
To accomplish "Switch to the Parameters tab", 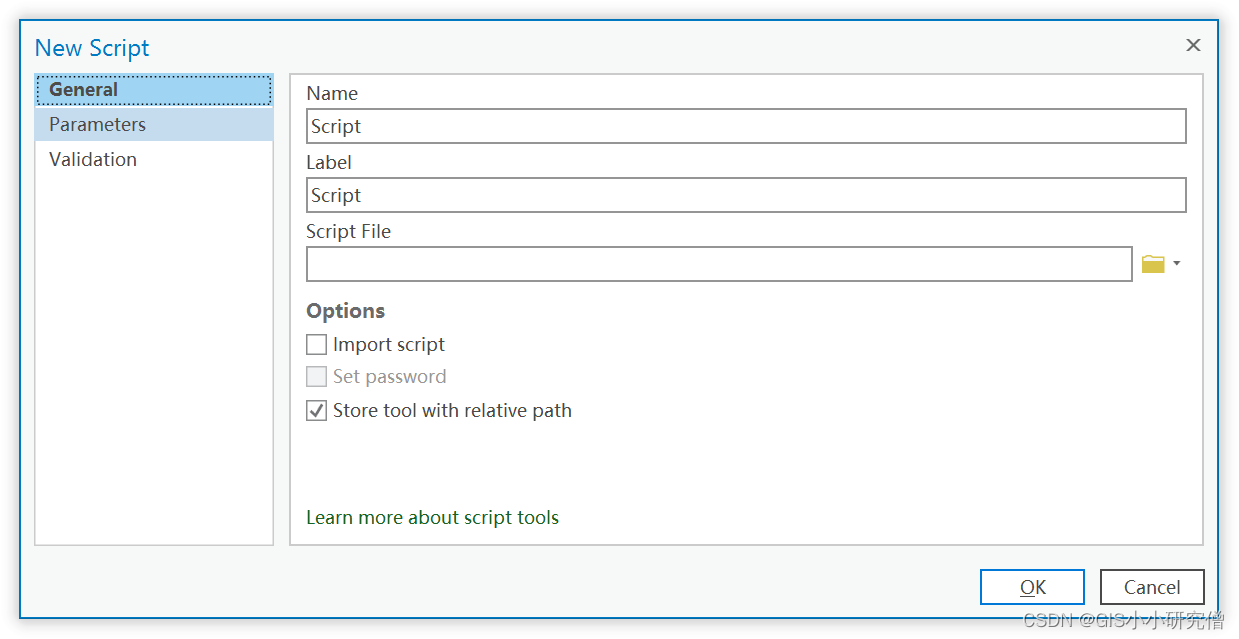I will click(x=97, y=124).
